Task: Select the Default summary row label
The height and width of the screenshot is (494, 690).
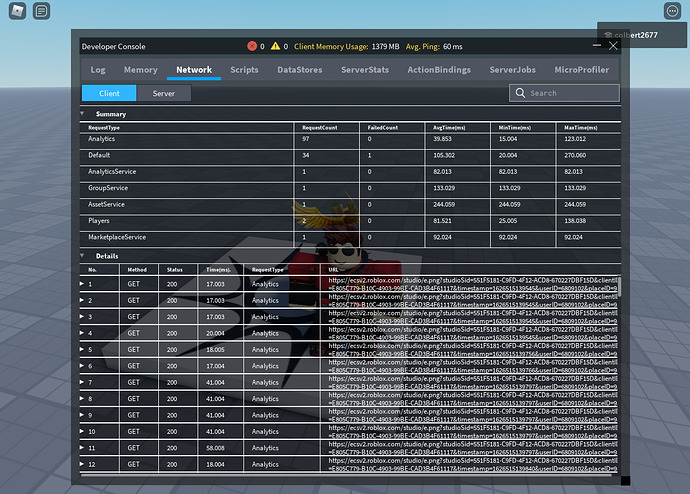Action: (x=99, y=155)
